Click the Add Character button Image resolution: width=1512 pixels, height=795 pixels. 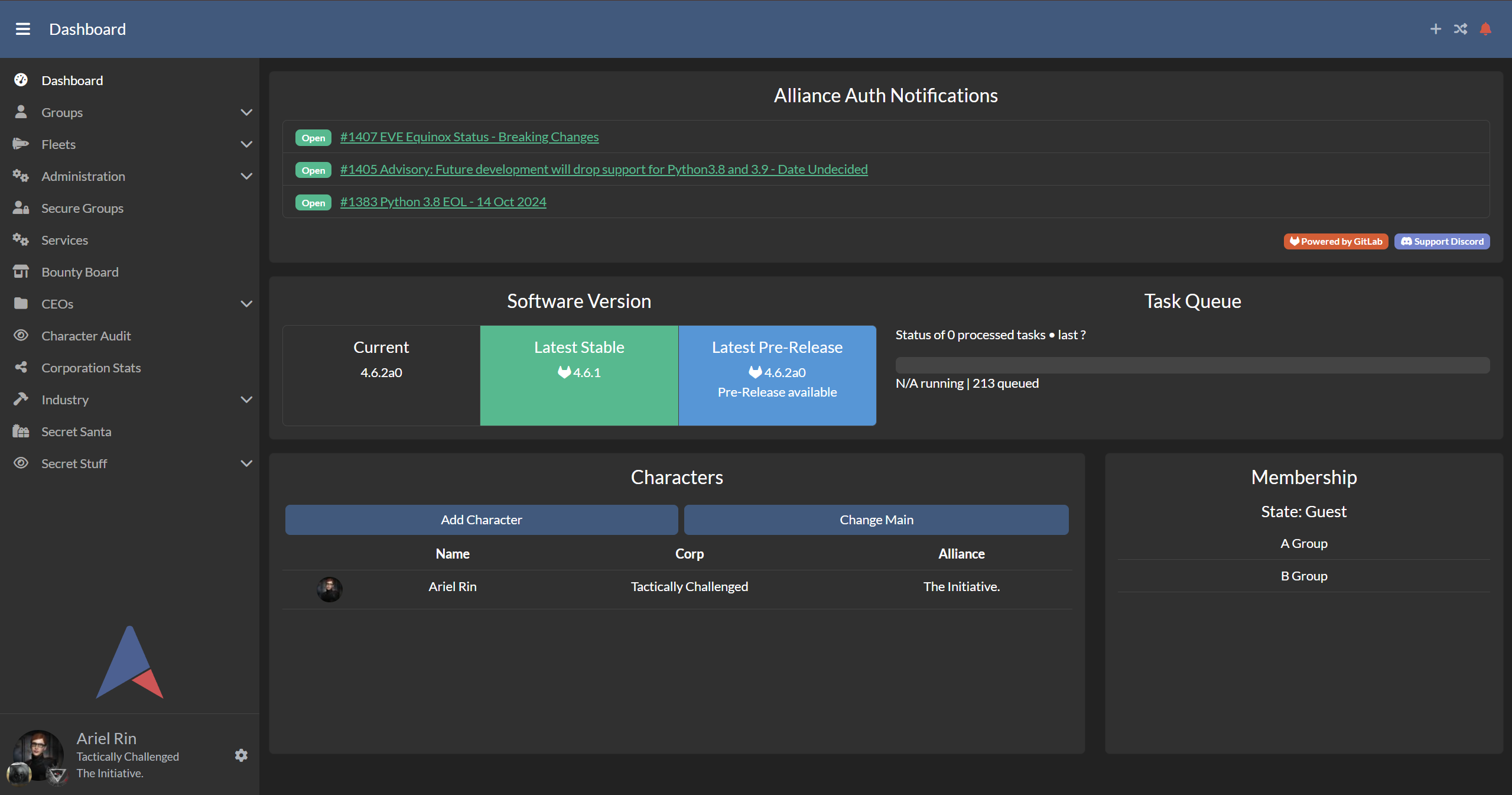pos(481,520)
